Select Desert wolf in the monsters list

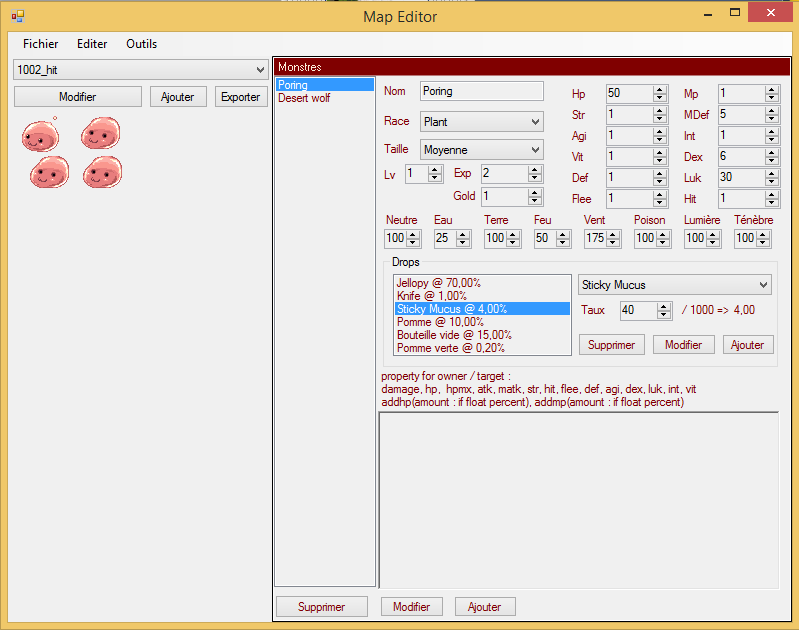pos(325,98)
